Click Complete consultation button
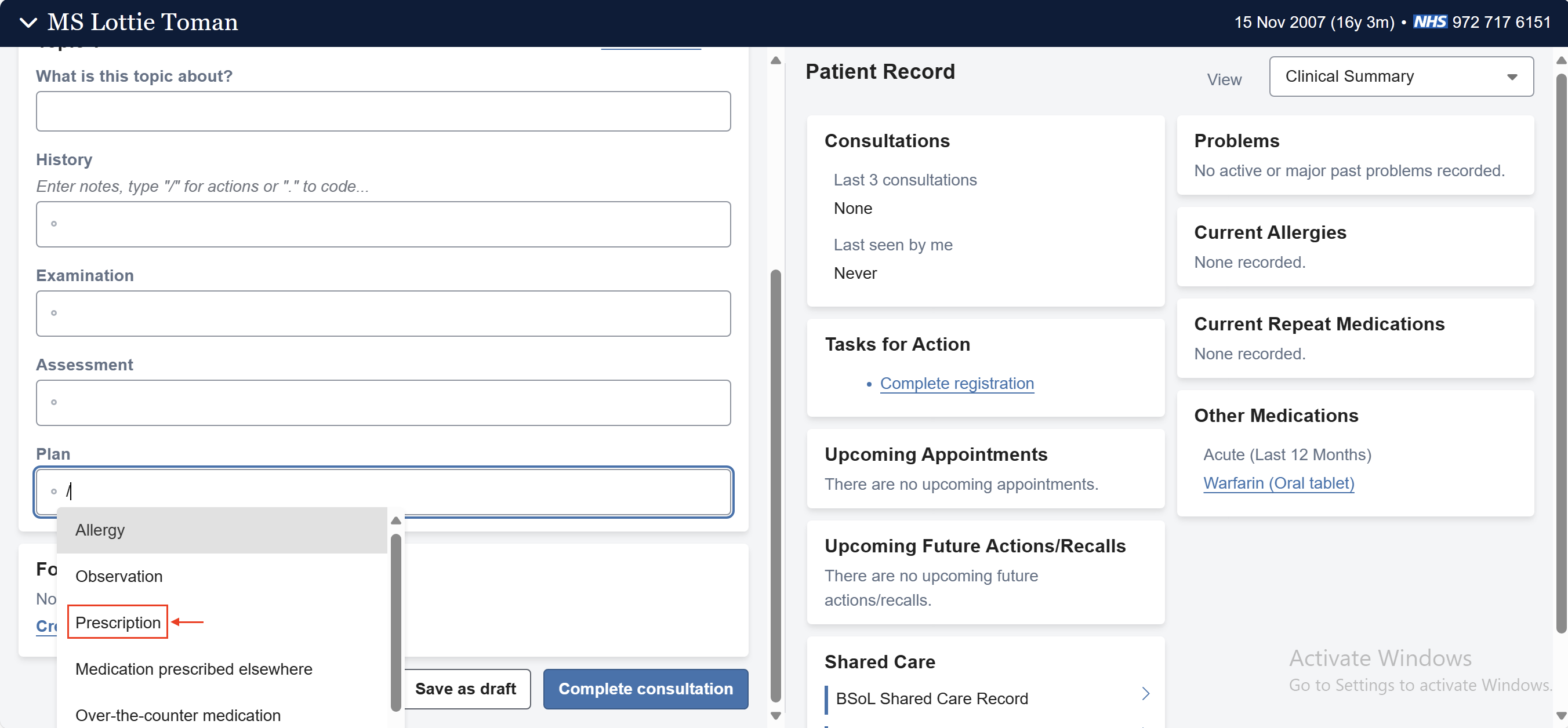 tap(645, 689)
